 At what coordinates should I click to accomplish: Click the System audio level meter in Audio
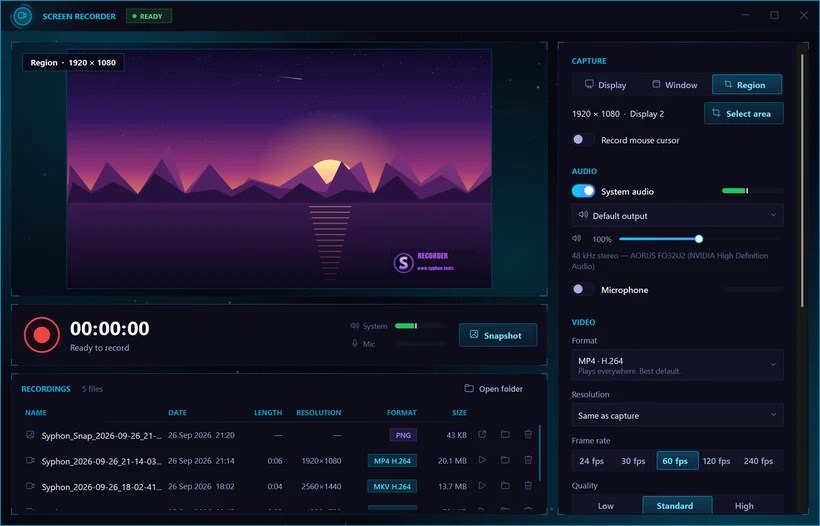click(752, 191)
